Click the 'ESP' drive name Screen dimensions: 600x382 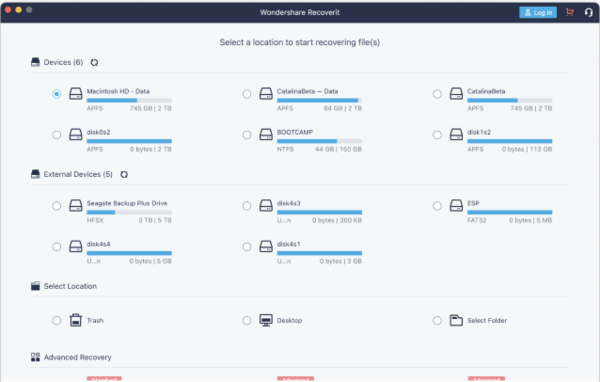[x=473, y=203]
